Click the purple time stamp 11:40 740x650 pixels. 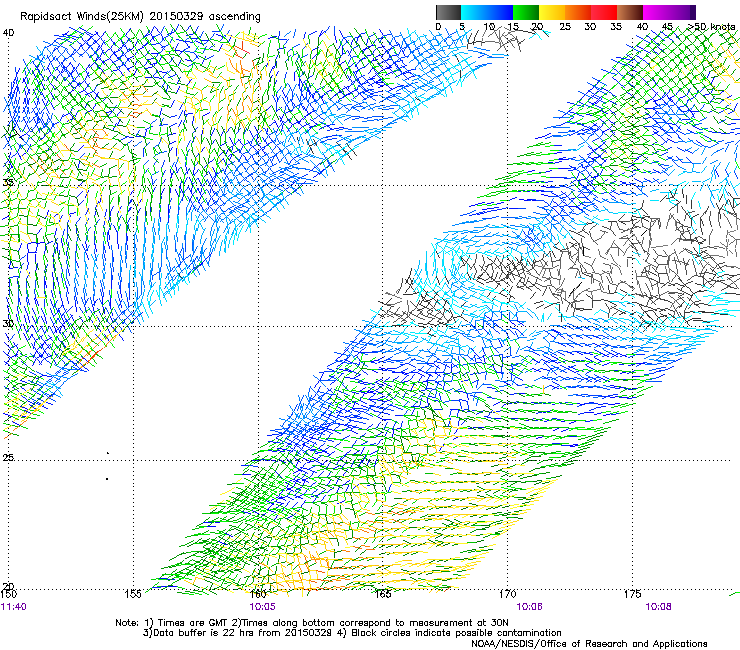click(x=14, y=607)
